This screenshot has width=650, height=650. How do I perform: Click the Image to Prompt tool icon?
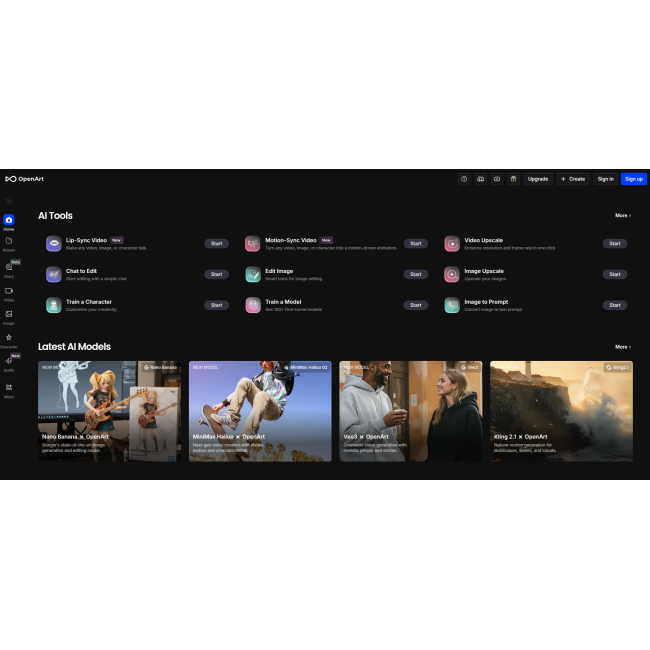pyautogui.click(x=452, y=305)
